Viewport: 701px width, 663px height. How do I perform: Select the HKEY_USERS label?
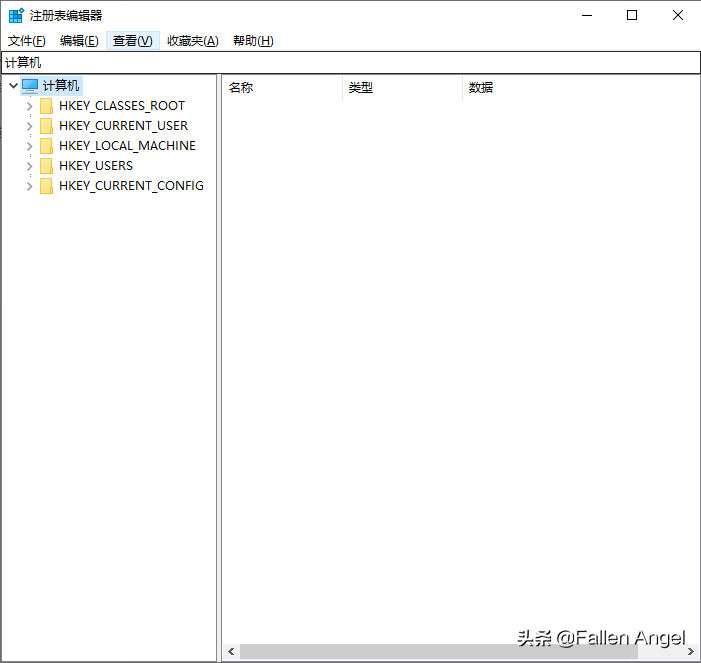point(96,166)
